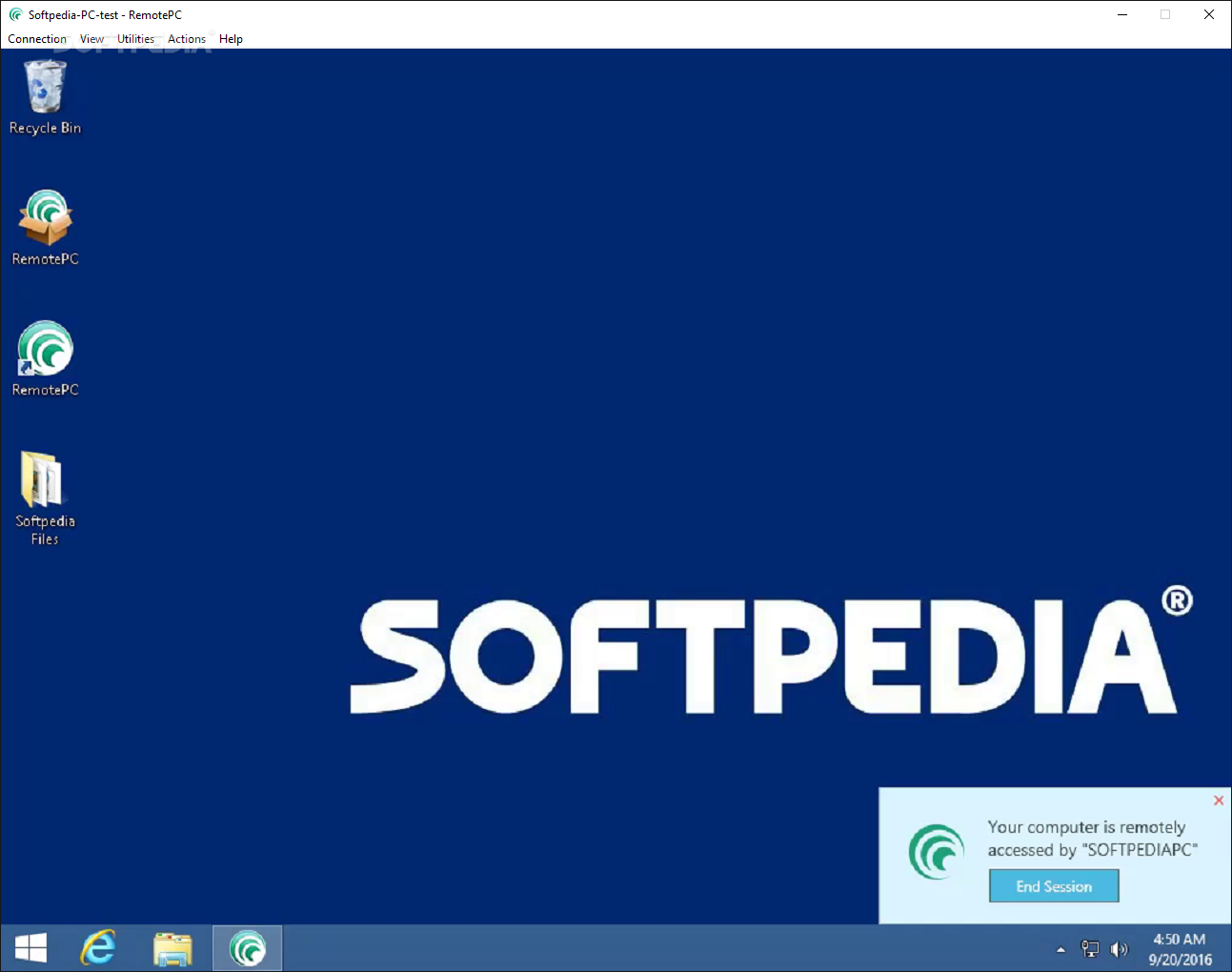Open the Connection menu
The width and height of the screenshot is (1232, 972).
(37, 39)
